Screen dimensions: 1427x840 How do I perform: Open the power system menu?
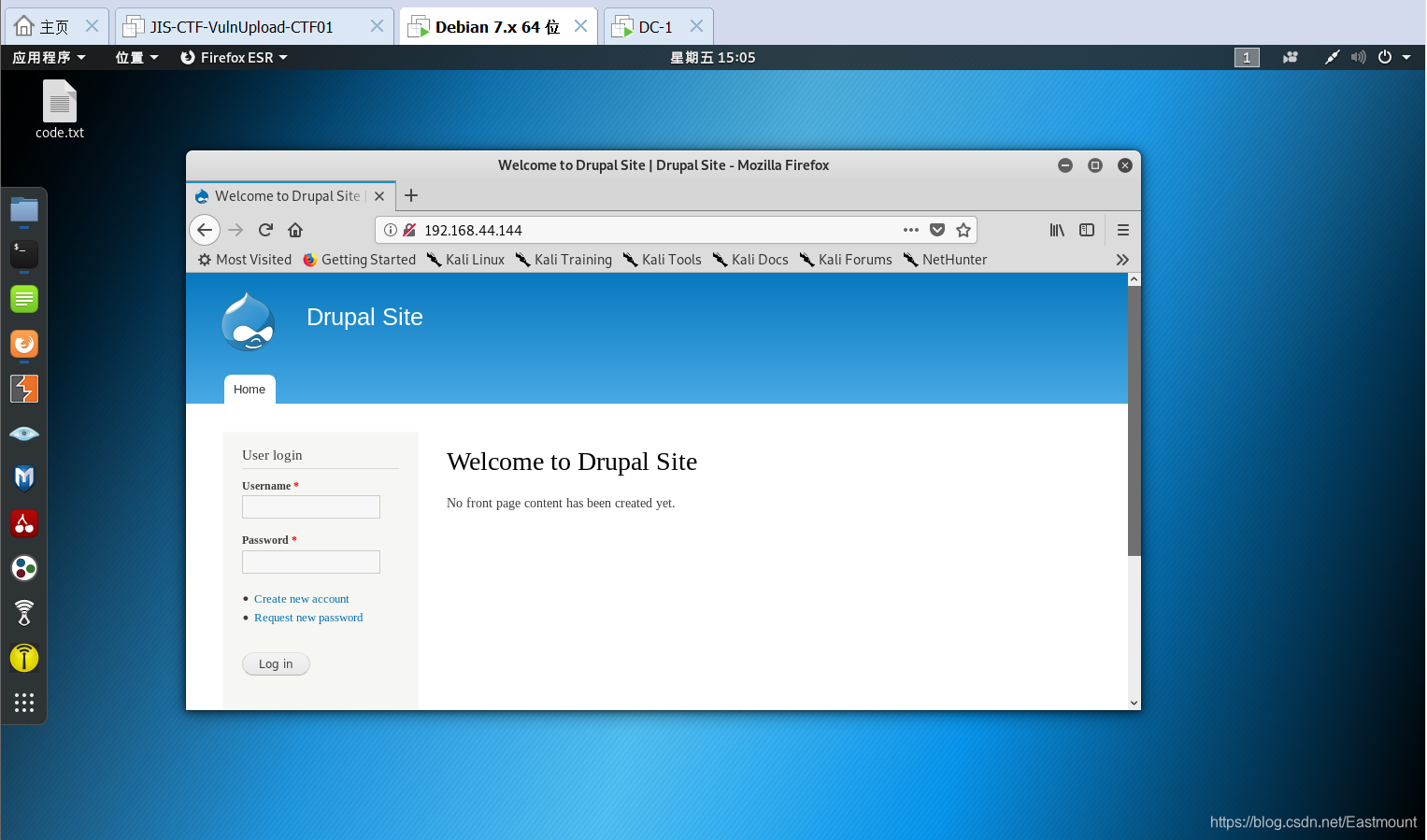(x=1393, y=57)
